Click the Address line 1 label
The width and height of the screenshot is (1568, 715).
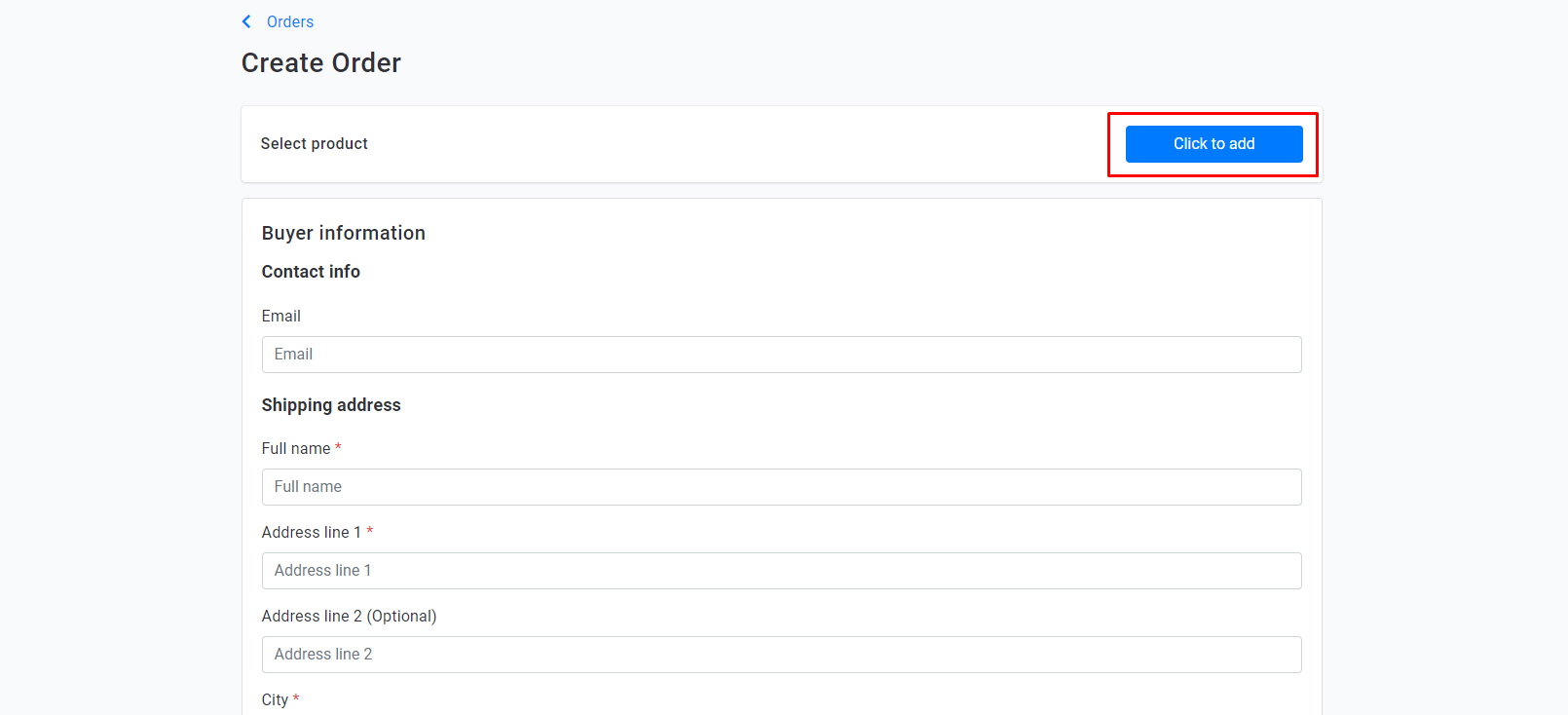(311, 532)
